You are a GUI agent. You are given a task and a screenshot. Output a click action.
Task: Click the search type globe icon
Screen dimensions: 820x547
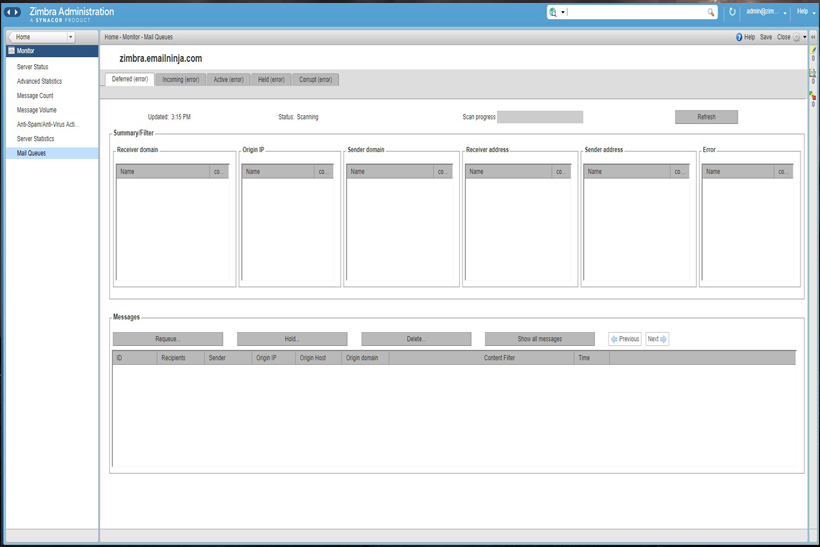point(553,12)
